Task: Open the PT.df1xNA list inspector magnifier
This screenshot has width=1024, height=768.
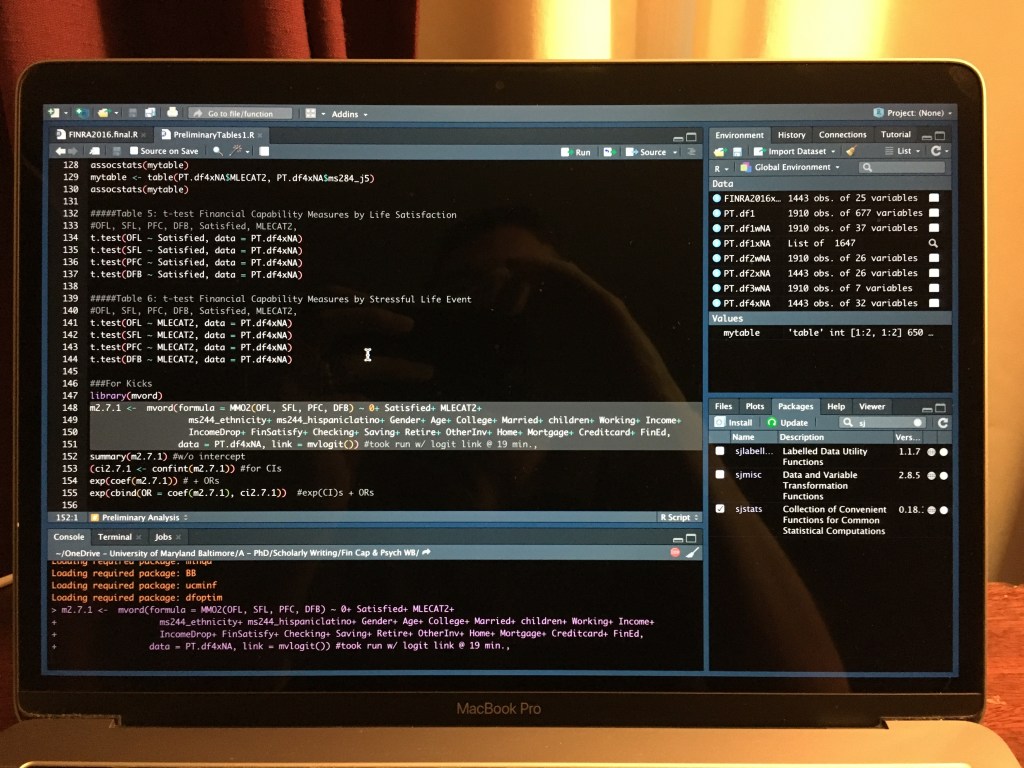Action: pos(933,243)
